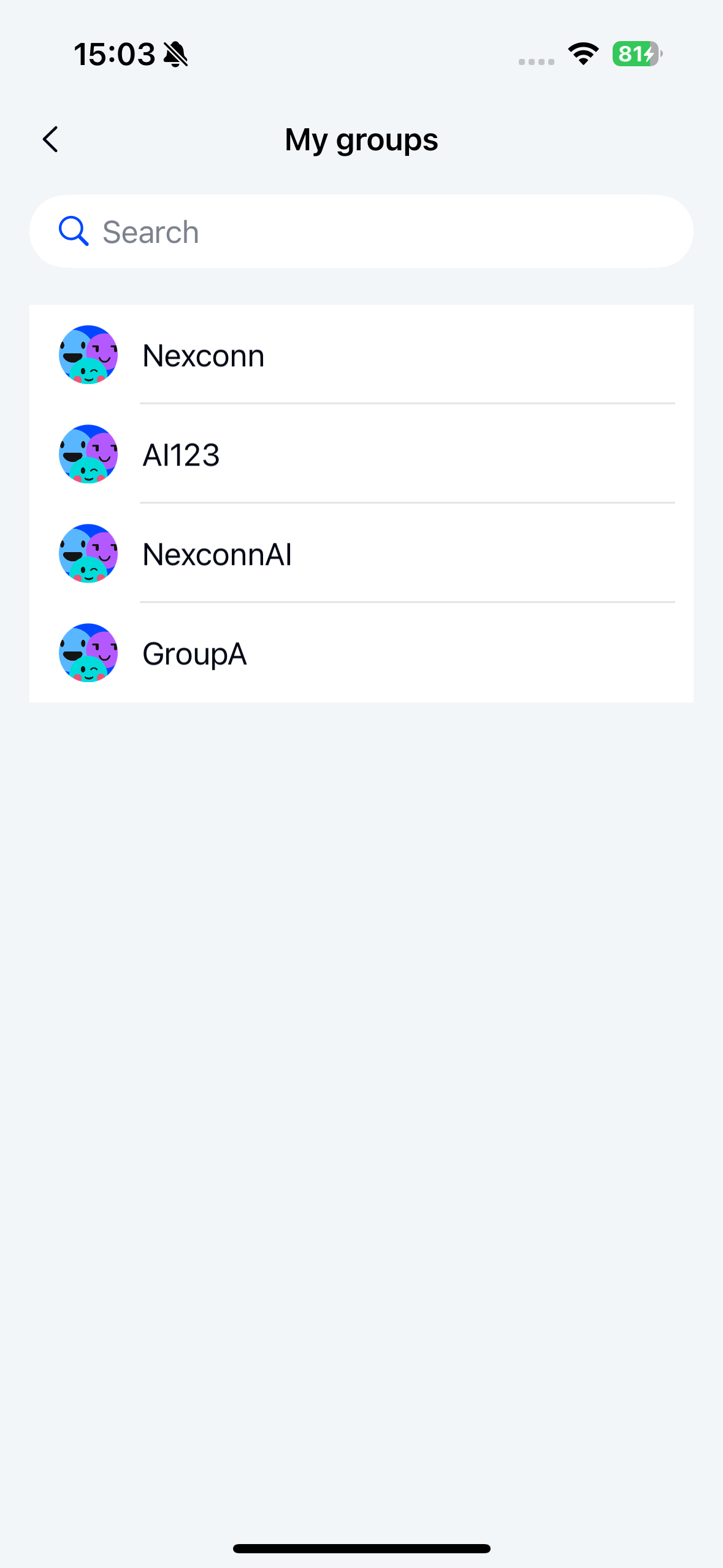Click the blue magnifier search icon
723x1568 pixels.
click(x=74, y=231)
